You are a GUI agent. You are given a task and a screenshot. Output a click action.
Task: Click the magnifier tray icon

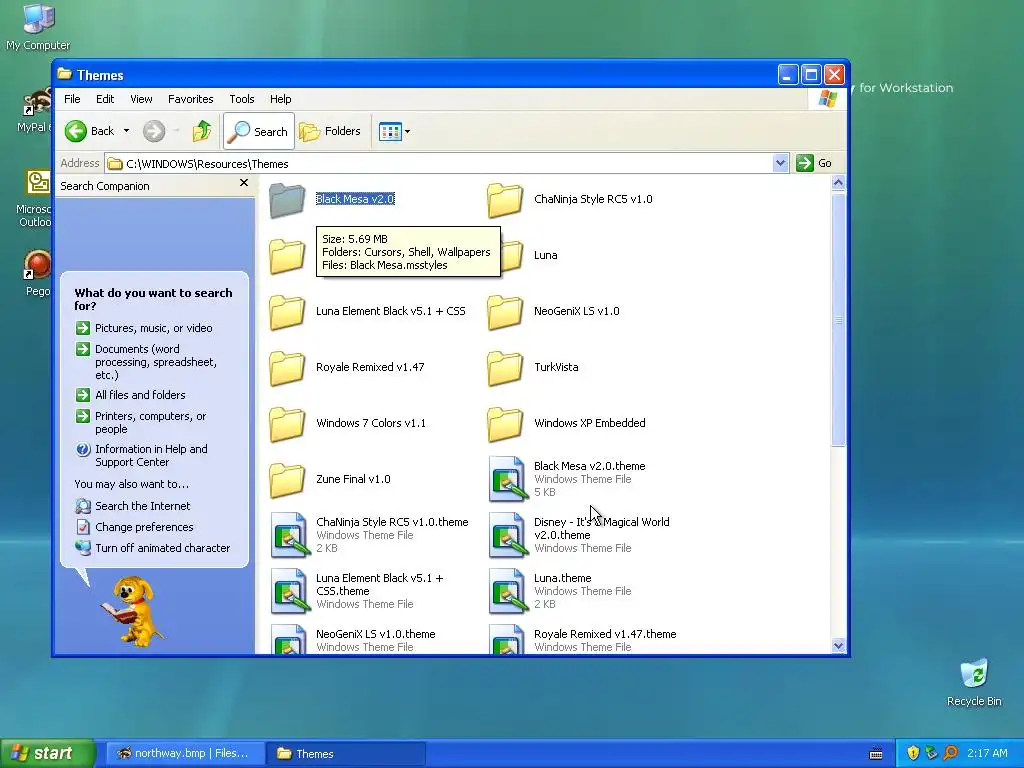[950, 753]
